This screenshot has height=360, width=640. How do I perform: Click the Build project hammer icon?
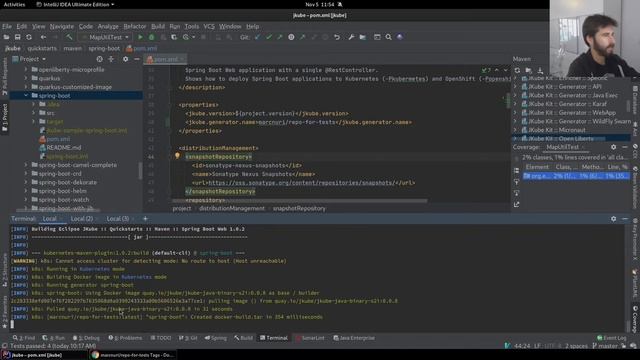pos(69,37)
